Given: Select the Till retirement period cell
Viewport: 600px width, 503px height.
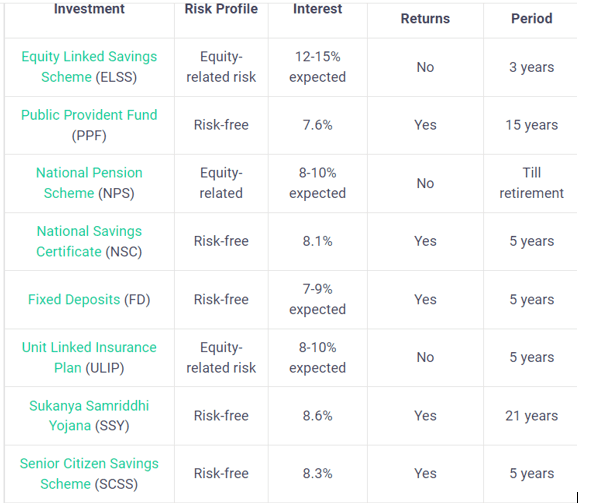Looking at the screenshot, I should coord(532,183).
